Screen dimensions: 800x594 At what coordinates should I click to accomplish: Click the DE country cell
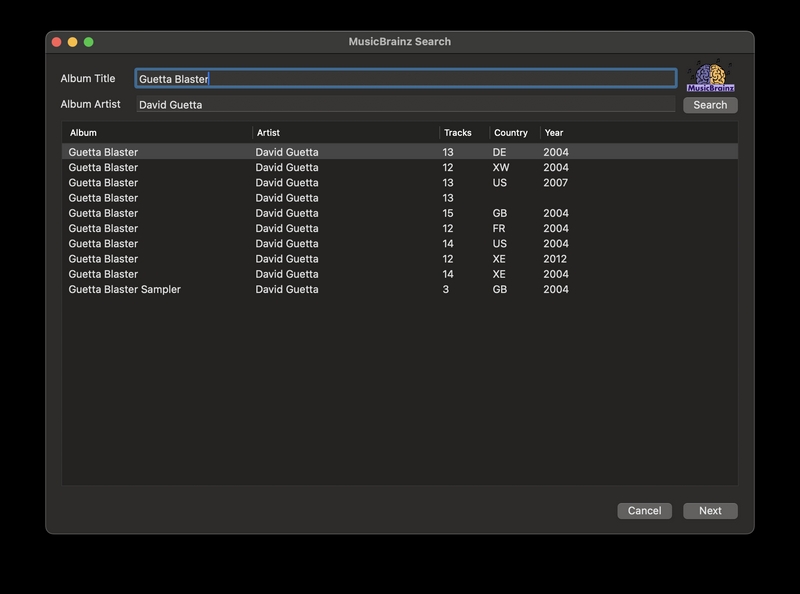499,152
